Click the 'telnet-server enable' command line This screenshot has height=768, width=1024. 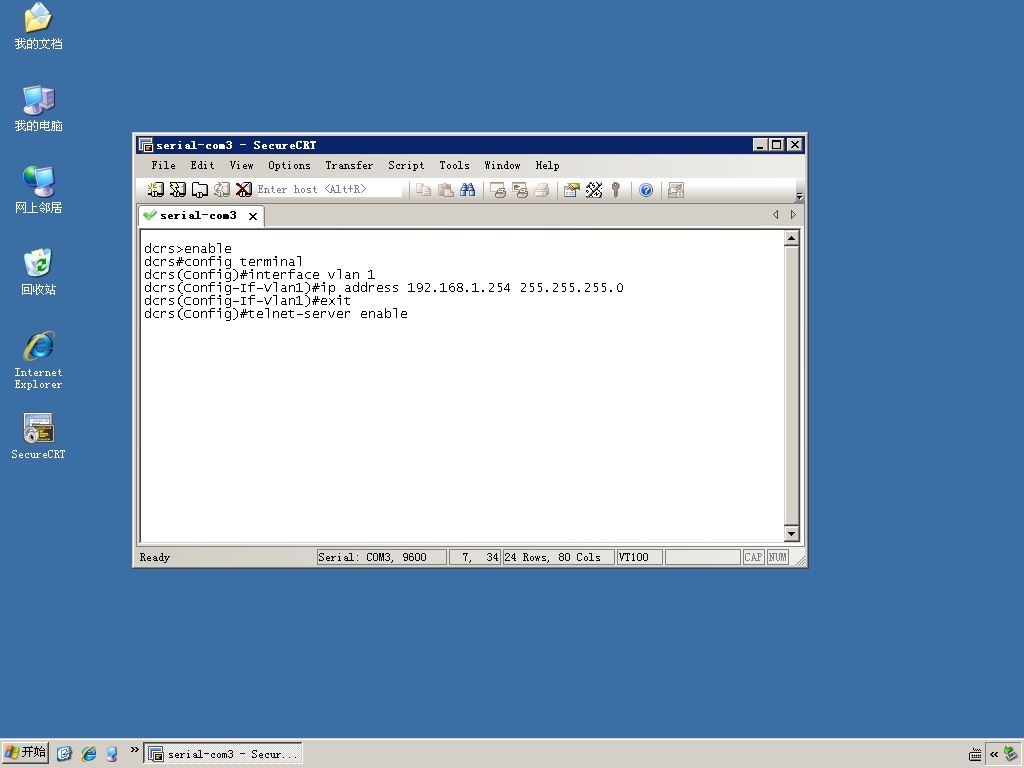[x=276, y=314]
